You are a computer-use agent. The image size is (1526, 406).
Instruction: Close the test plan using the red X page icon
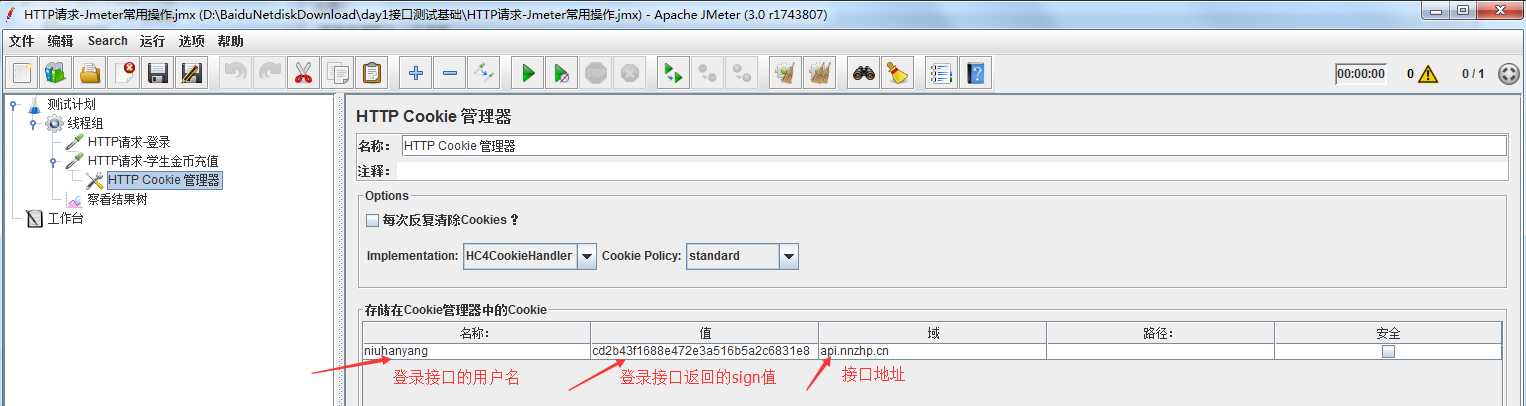[124, 73]
